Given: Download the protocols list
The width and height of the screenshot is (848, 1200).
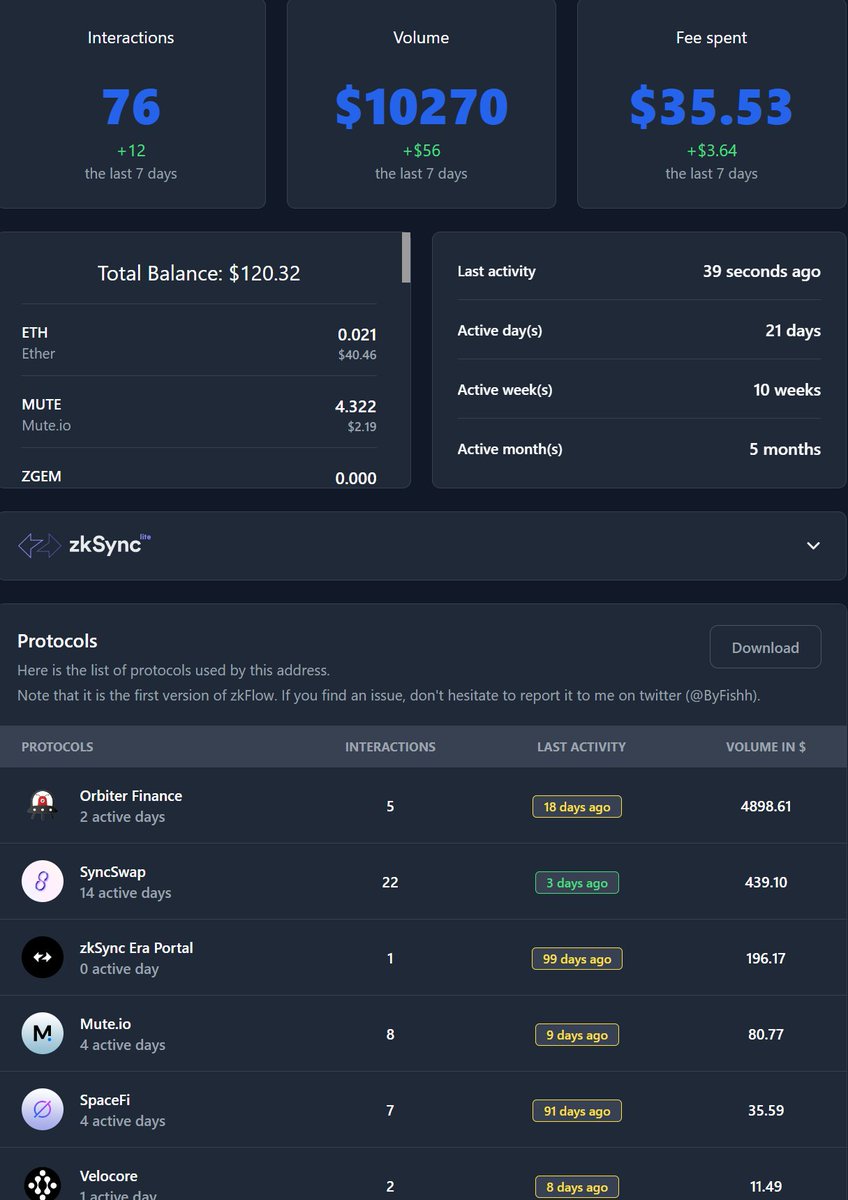Looking at the screenshot, I should tap(765, 647).
